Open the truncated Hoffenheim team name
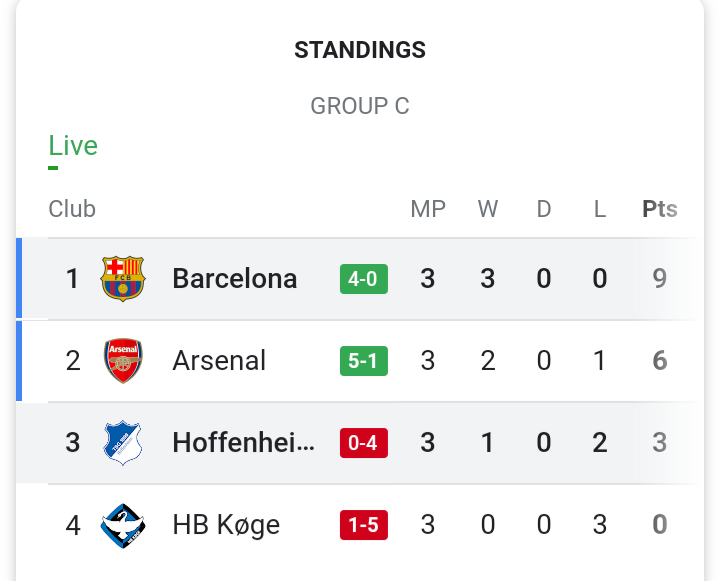This screenshot has width=720, height=581. coord(244,443)
